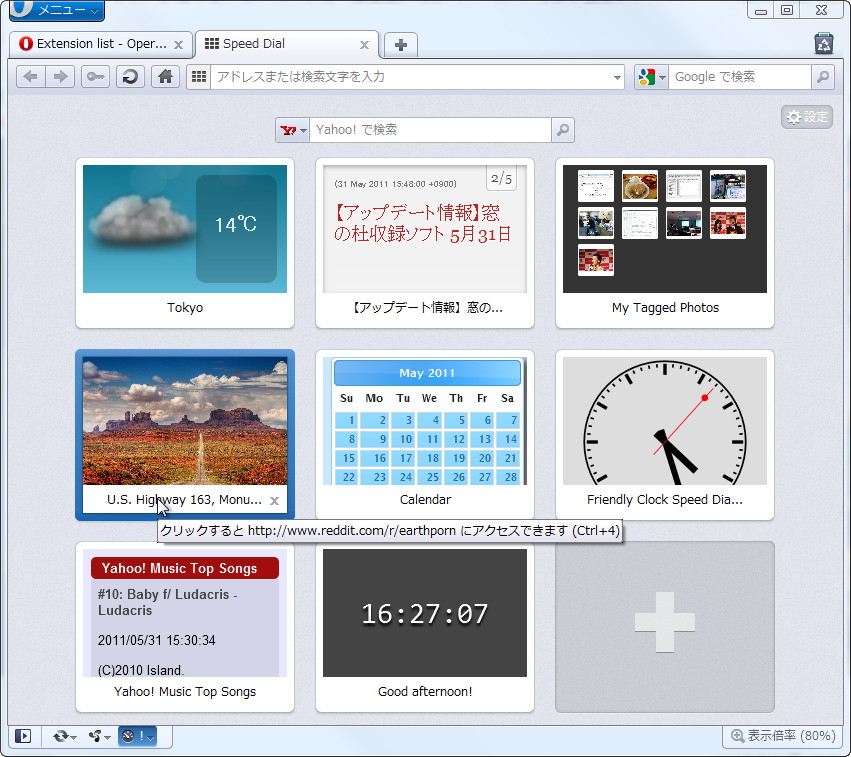The width and height of the screenshot is (851, 757).
Task: Click the trash icon right of tab bar
Action: pyautogui.click(x=823, y=44)
